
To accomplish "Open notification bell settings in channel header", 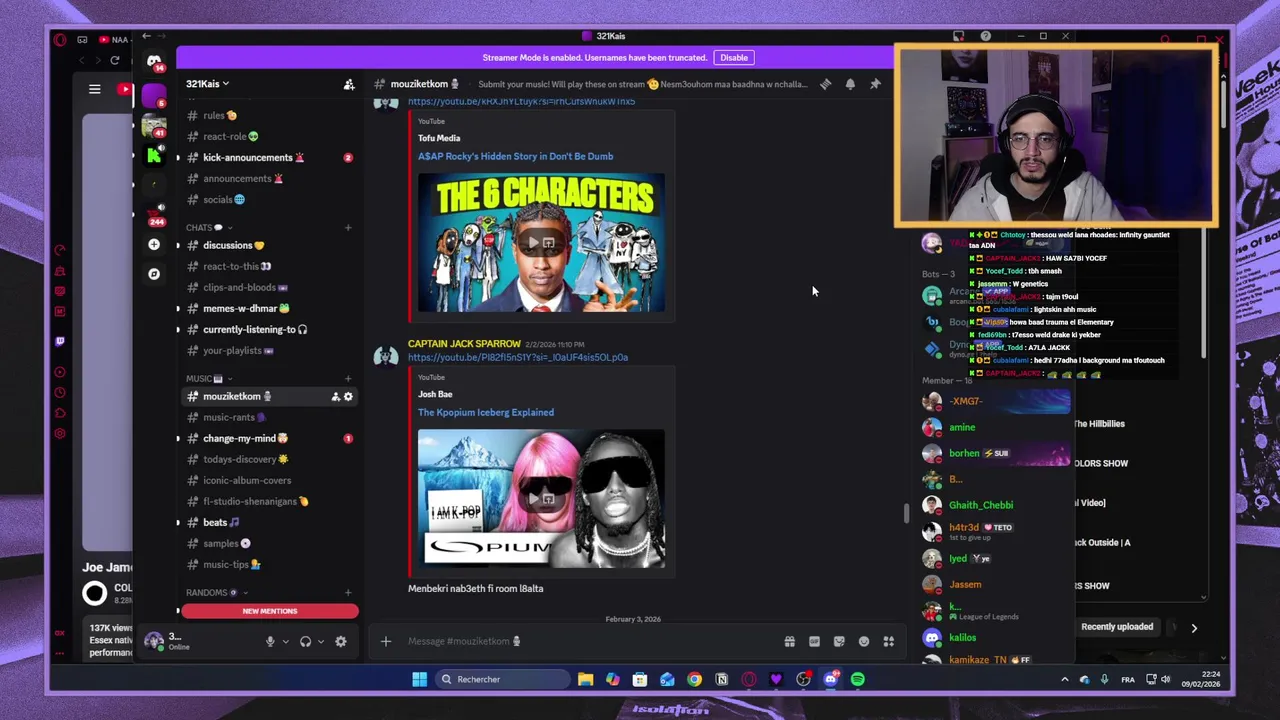I will tap(850, 84).
